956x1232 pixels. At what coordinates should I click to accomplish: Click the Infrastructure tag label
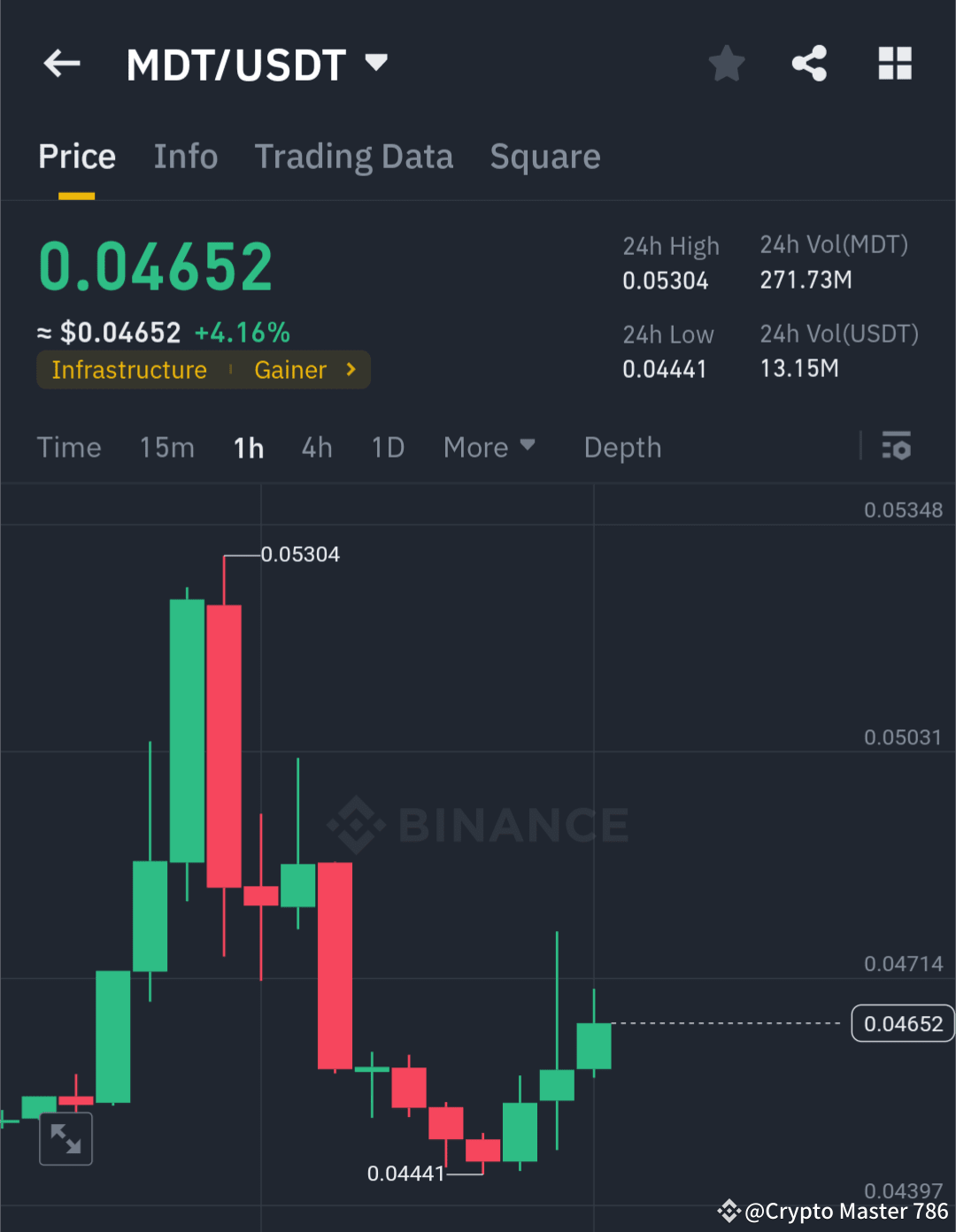[x=129, y=370]
